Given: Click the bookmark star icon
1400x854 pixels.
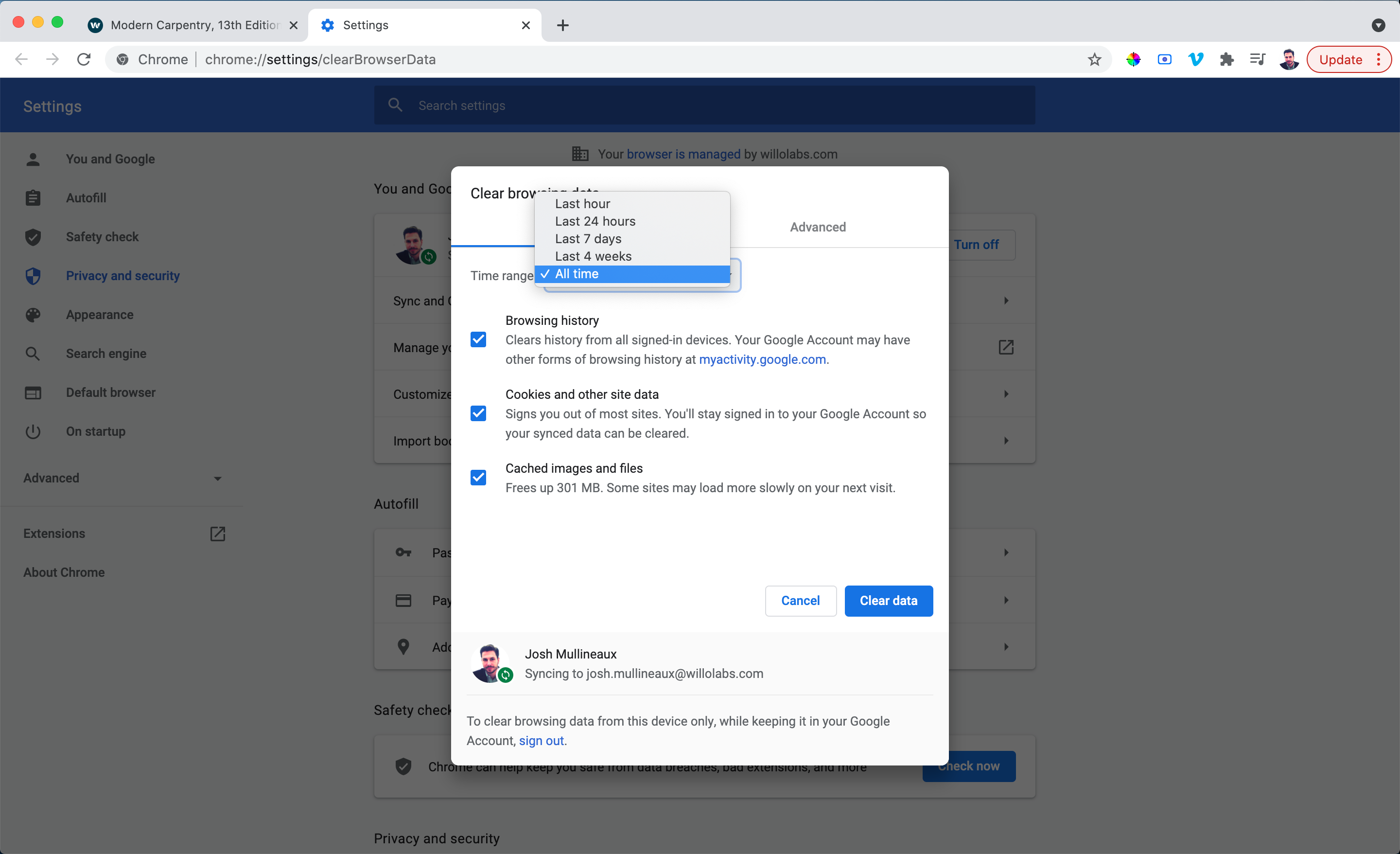Looking at the screenshot, I should tap(1094, 59).
